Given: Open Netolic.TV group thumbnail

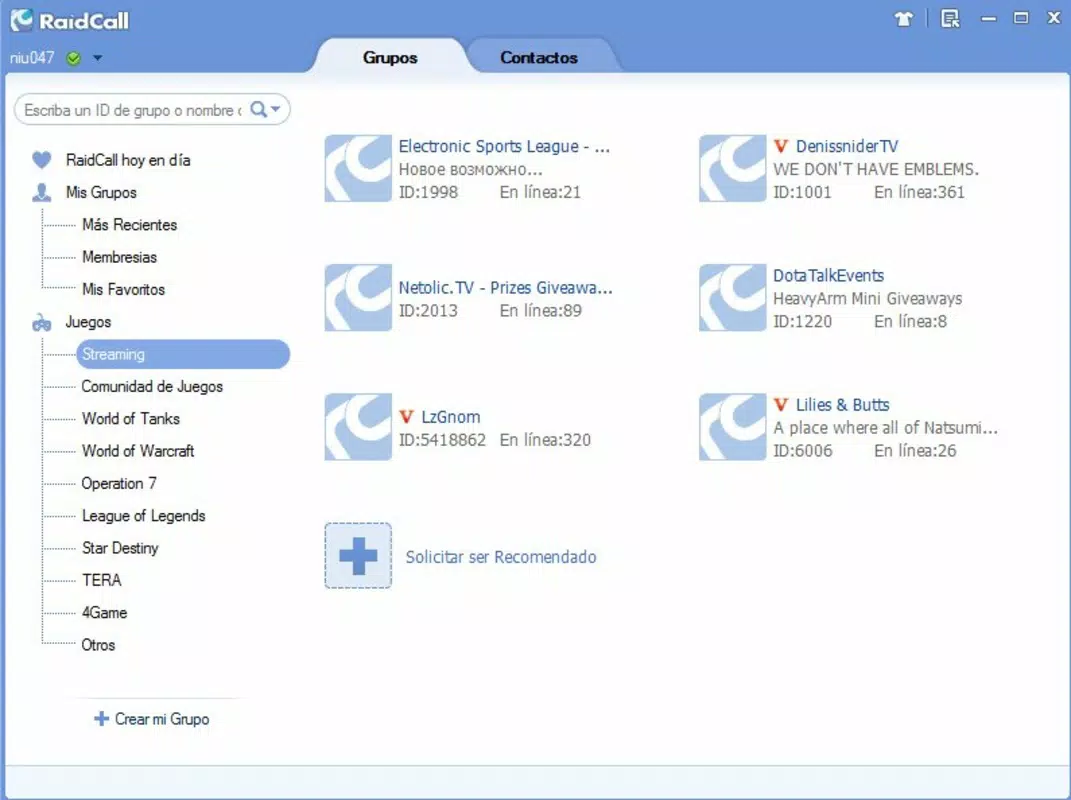Looking at the screenshot, I should 358,298.
